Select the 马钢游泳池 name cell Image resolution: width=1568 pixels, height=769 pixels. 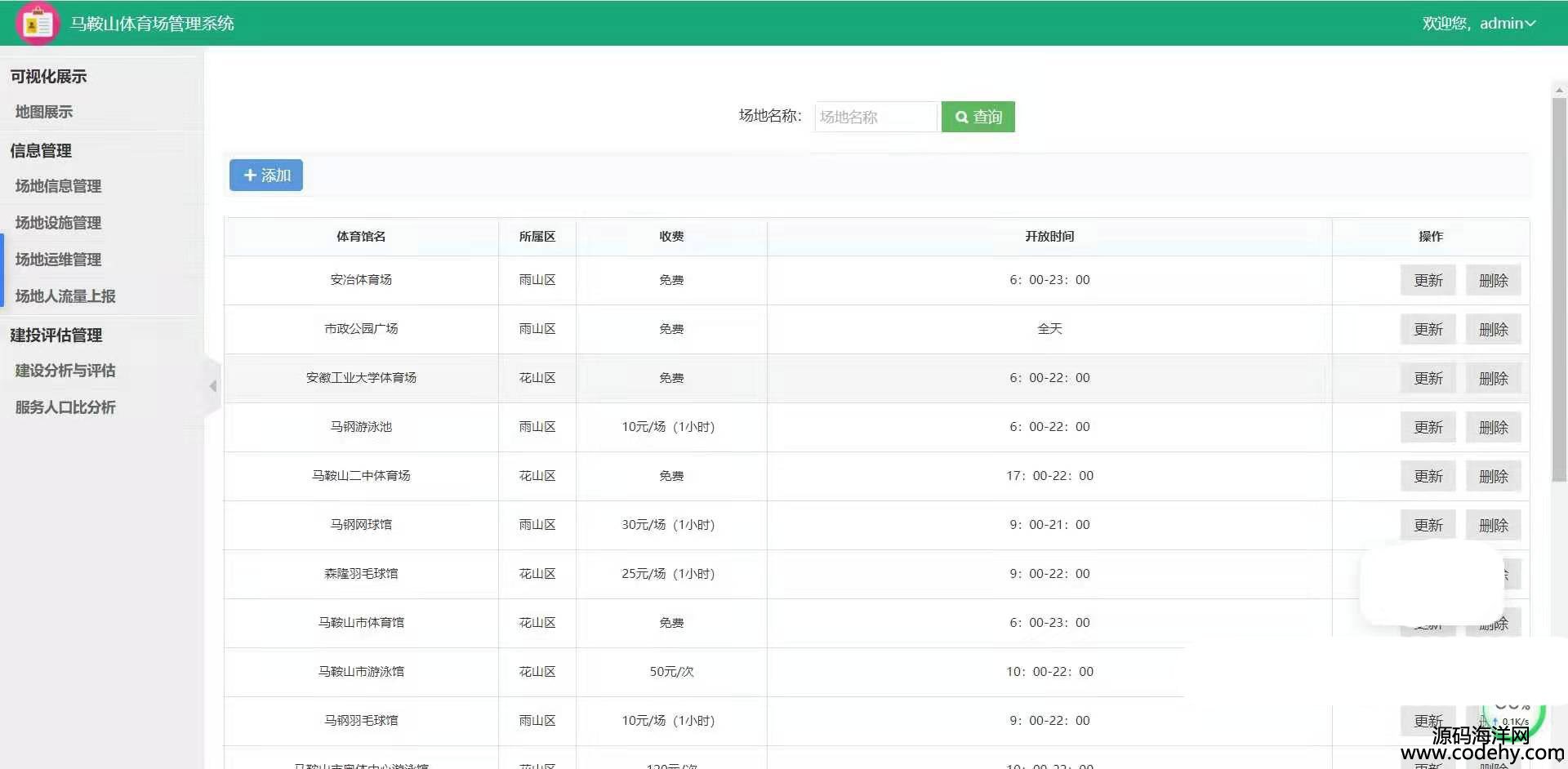[x=361, y=427]
